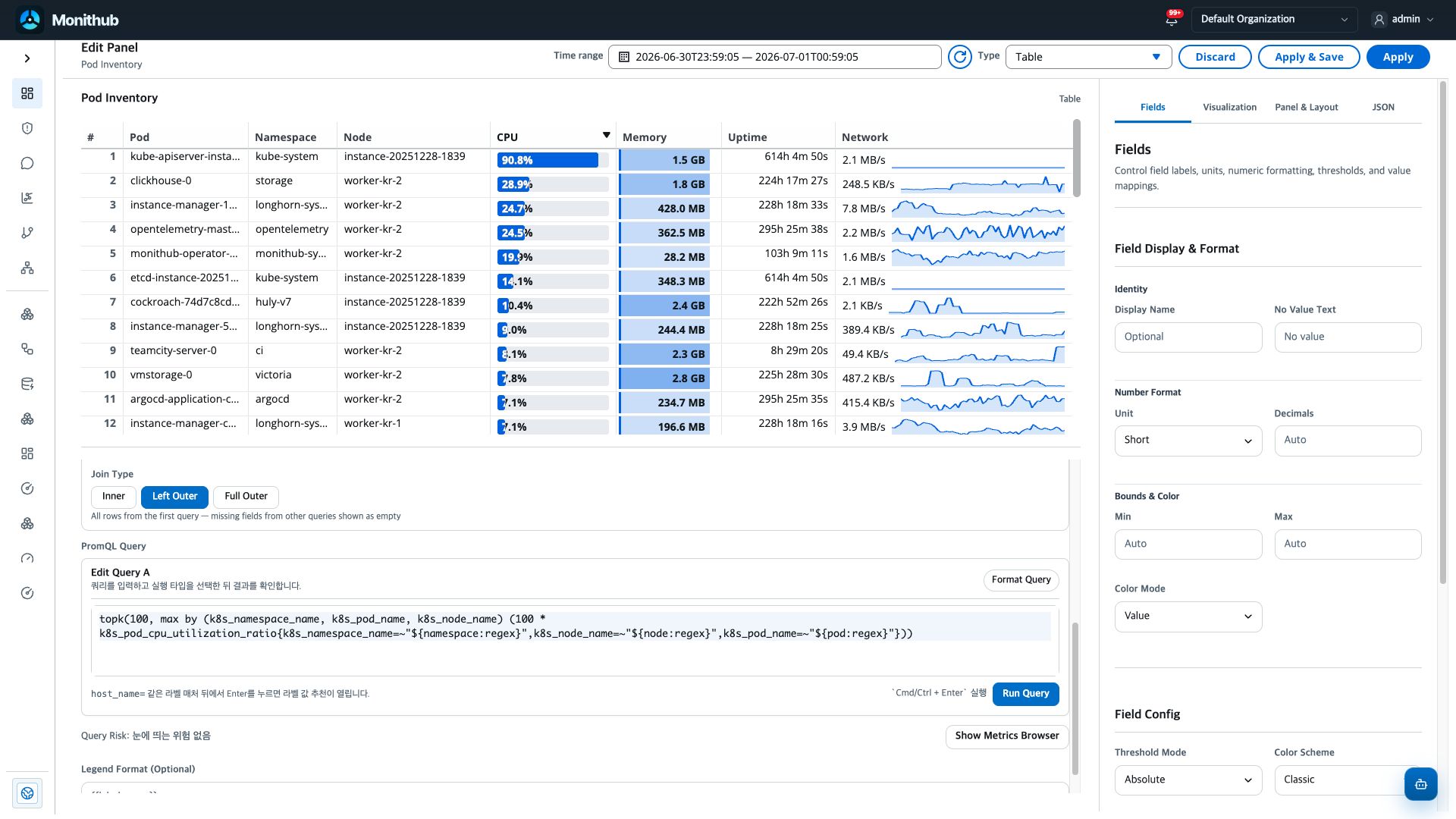Select the Full Outer join type
1456x819 pixels.
[x=246, y=497]
